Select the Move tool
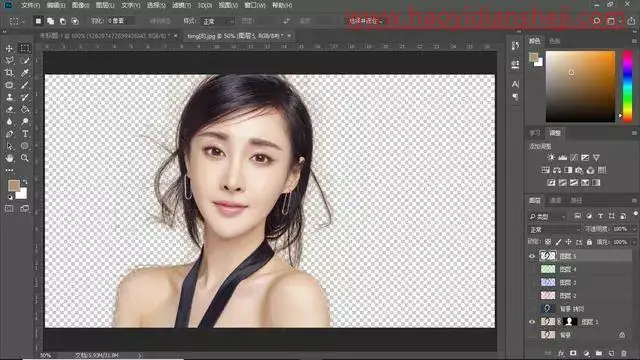The width and height of the screenshot is (640, 360). [9, 48]
